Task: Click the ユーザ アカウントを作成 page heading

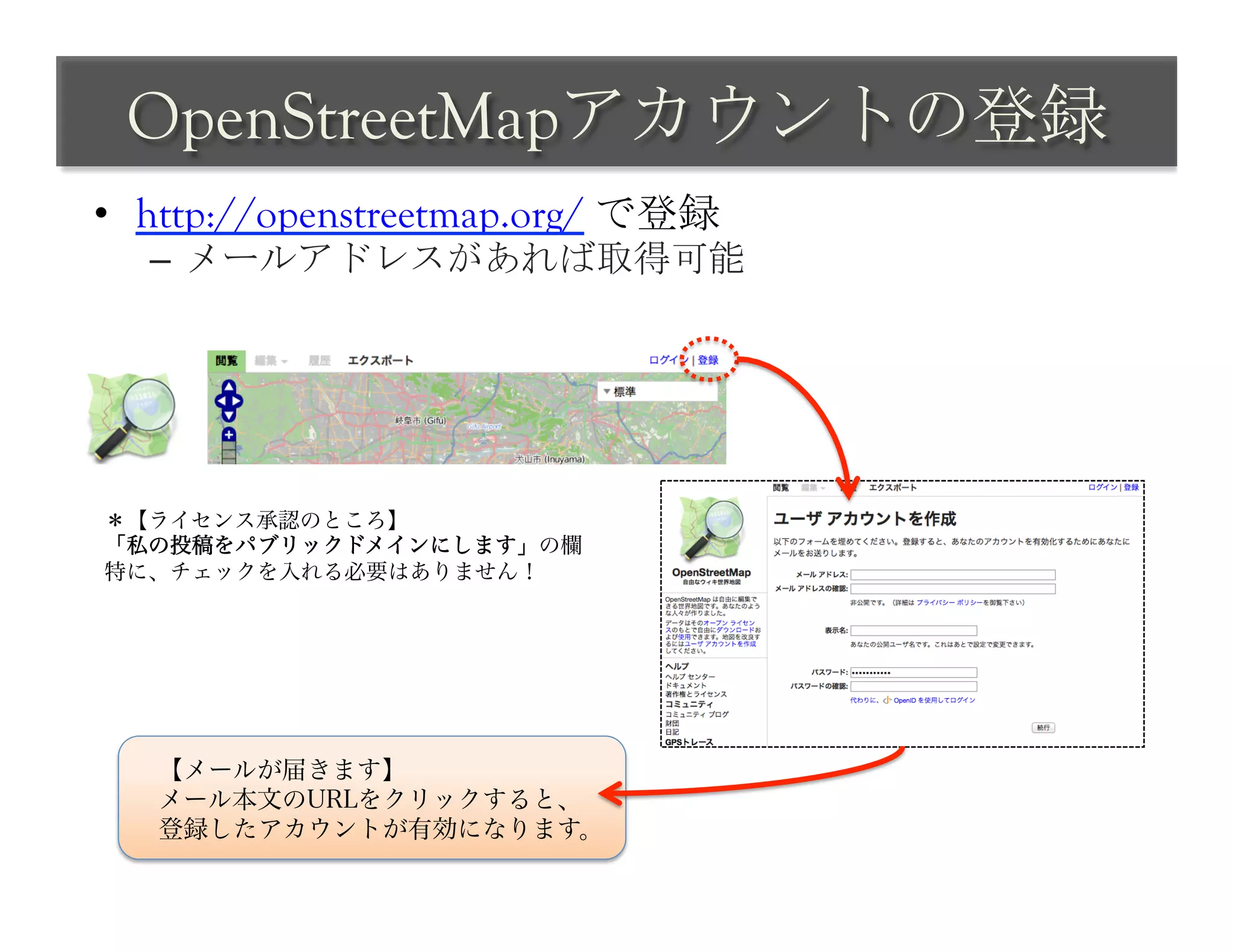Action: pyautogui.click(x=865, y=519)
